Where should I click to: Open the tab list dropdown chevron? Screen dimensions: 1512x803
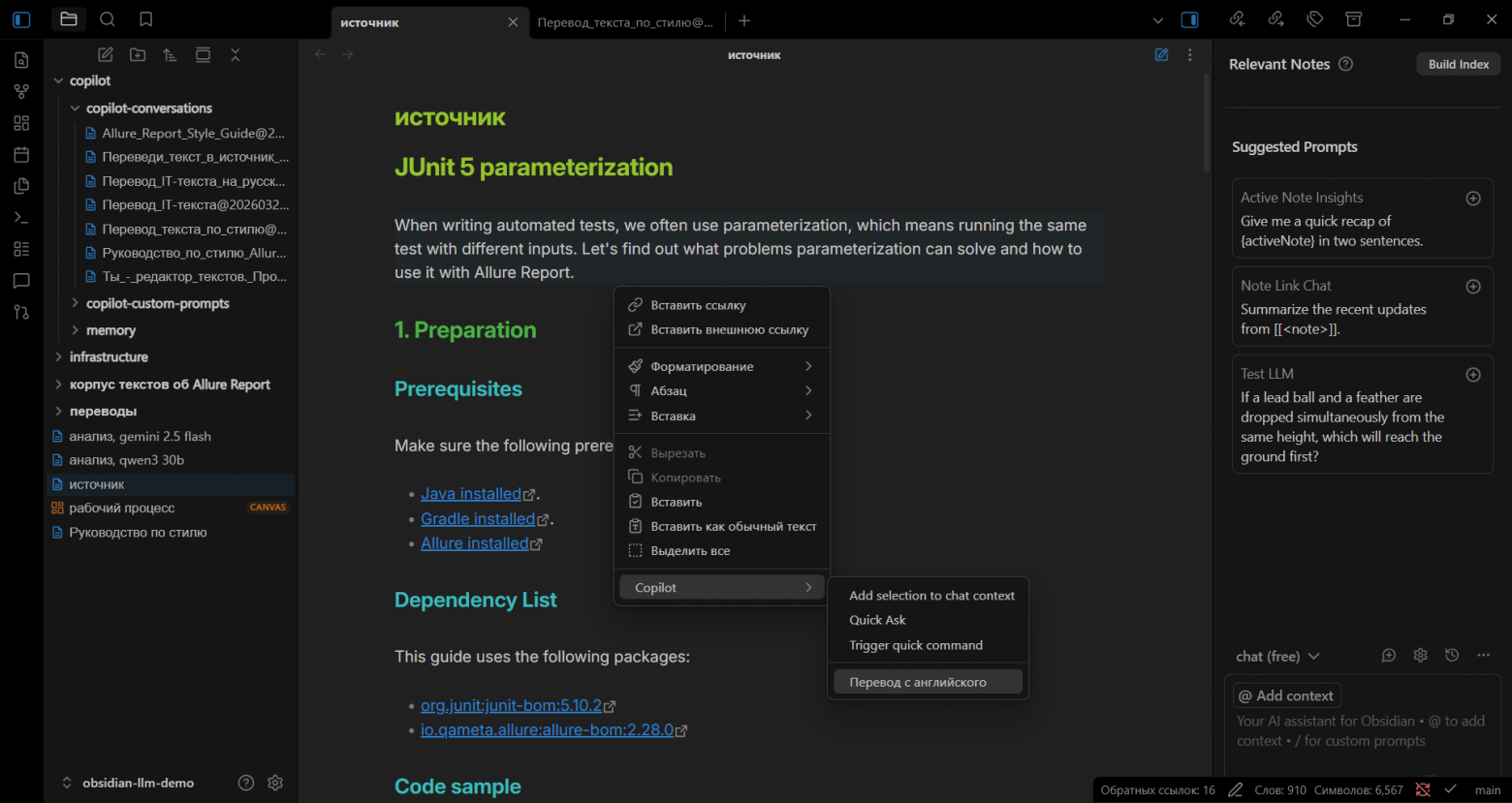tap(1157, 20)
